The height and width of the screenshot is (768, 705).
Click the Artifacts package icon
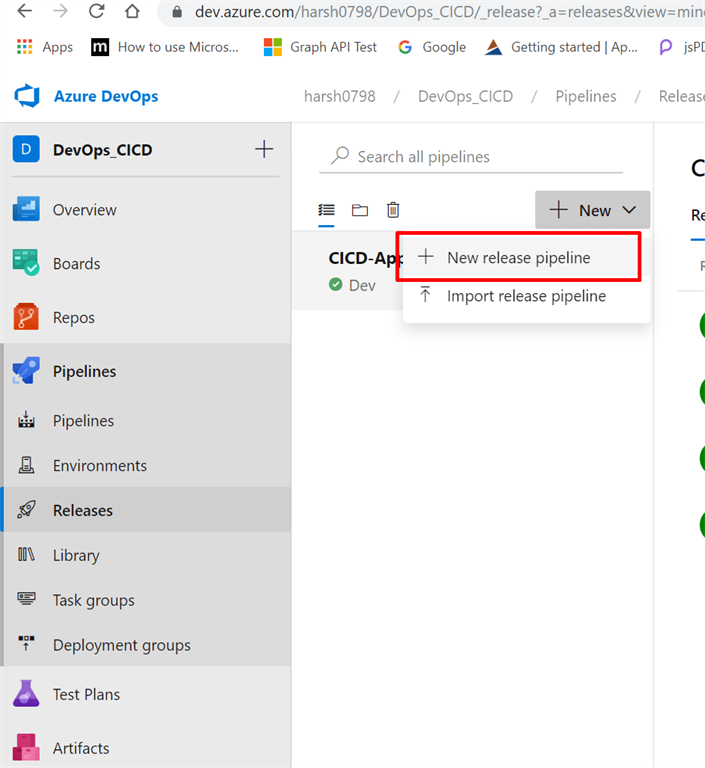click(x=26, y=747)
